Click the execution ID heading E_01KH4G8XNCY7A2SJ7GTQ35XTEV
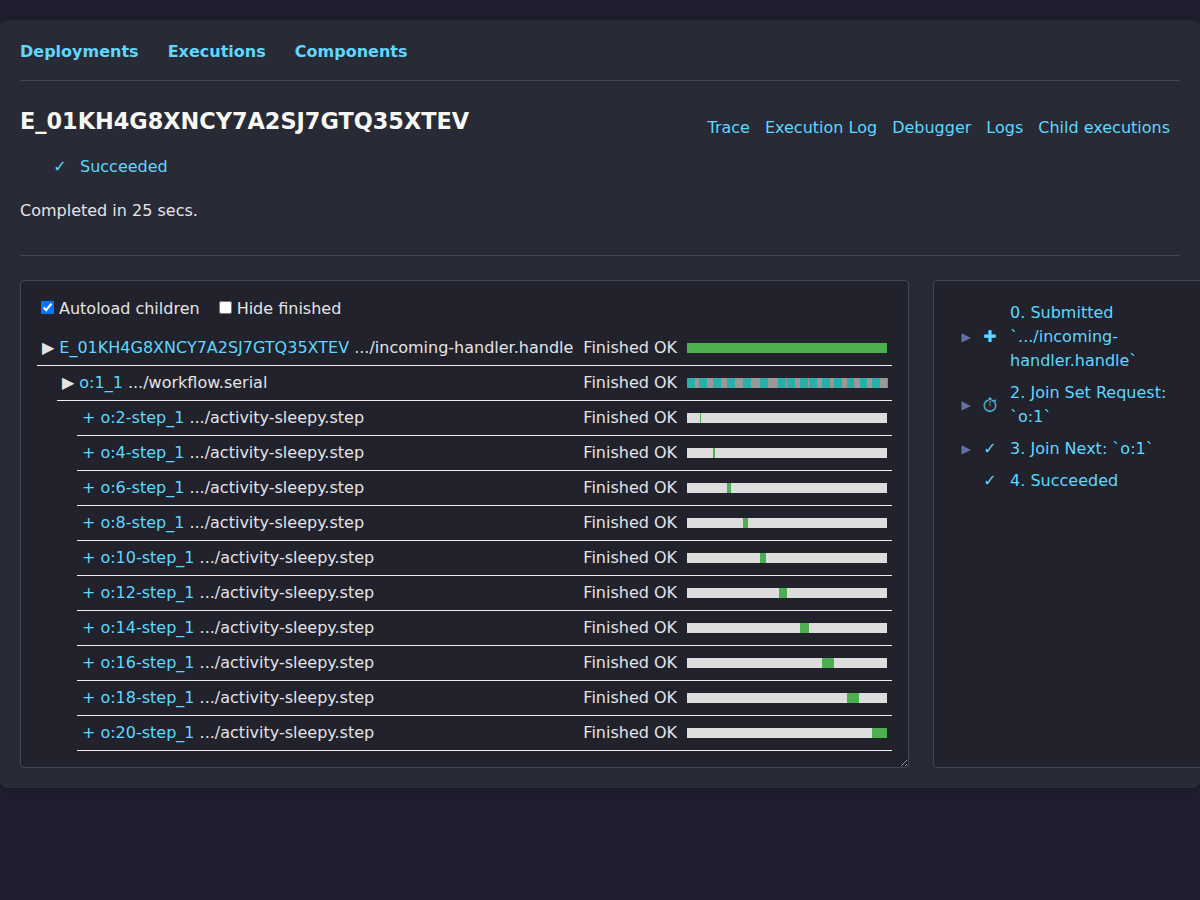This screenshot has width=1200, height=900. point(245,122)
